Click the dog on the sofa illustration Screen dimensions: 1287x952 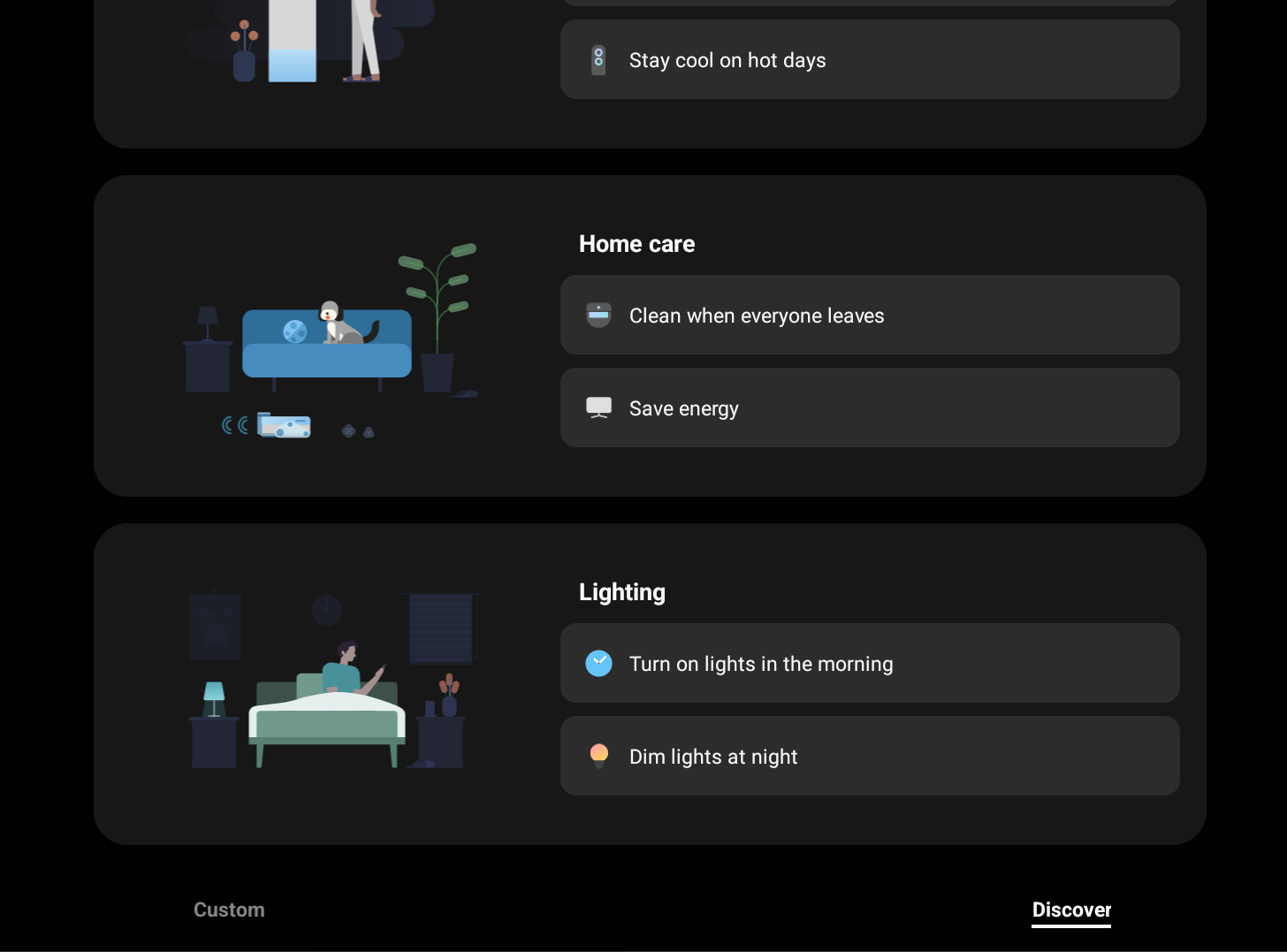click(x=346, y=324)
